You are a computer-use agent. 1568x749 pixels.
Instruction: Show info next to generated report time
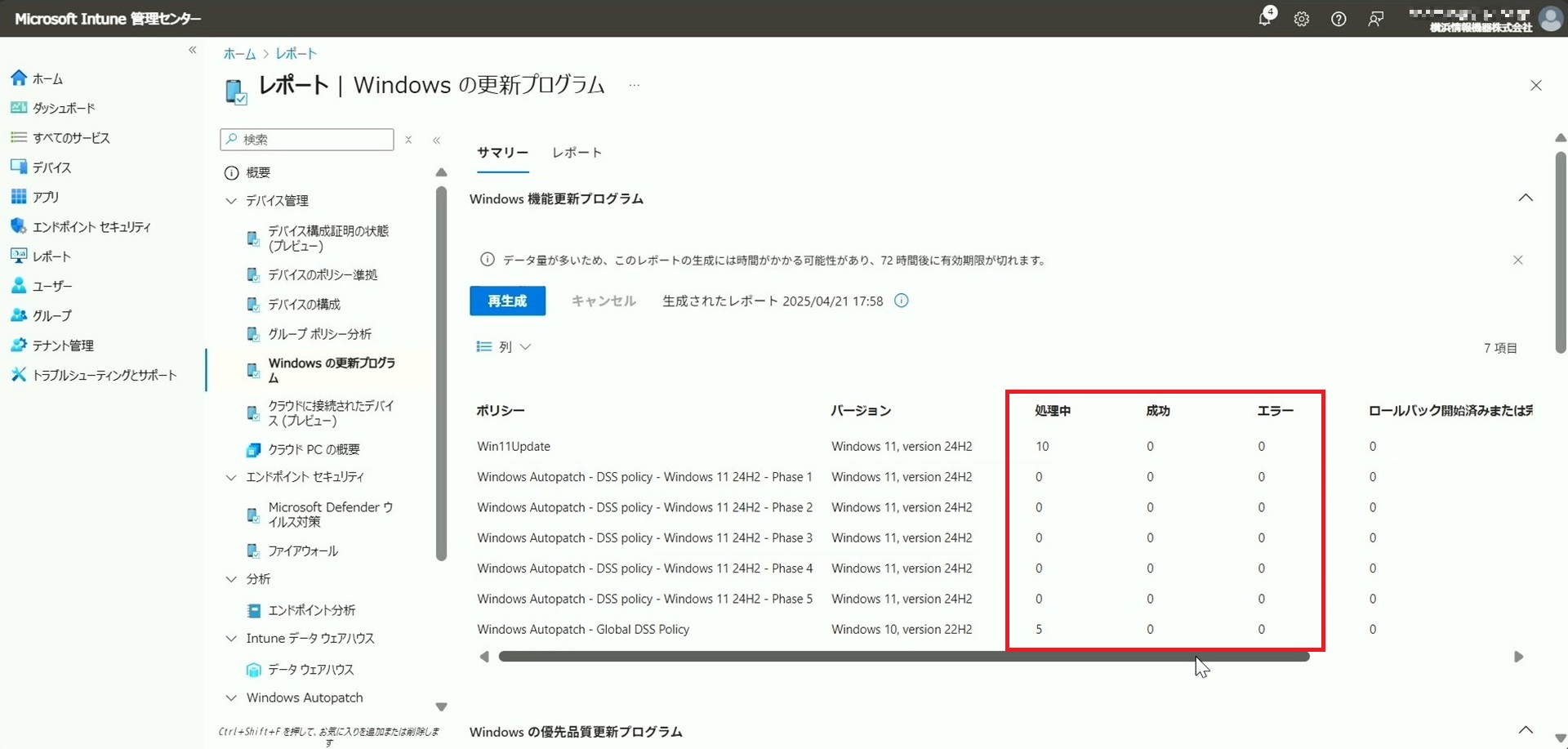click(x=902, y=301)
